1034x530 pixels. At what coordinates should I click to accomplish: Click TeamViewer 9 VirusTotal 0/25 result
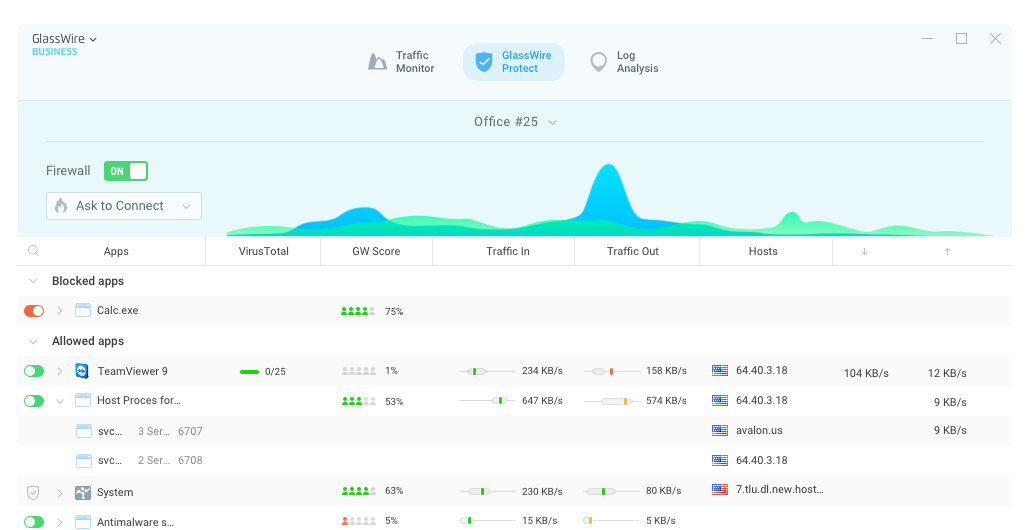tap(263, 372)
